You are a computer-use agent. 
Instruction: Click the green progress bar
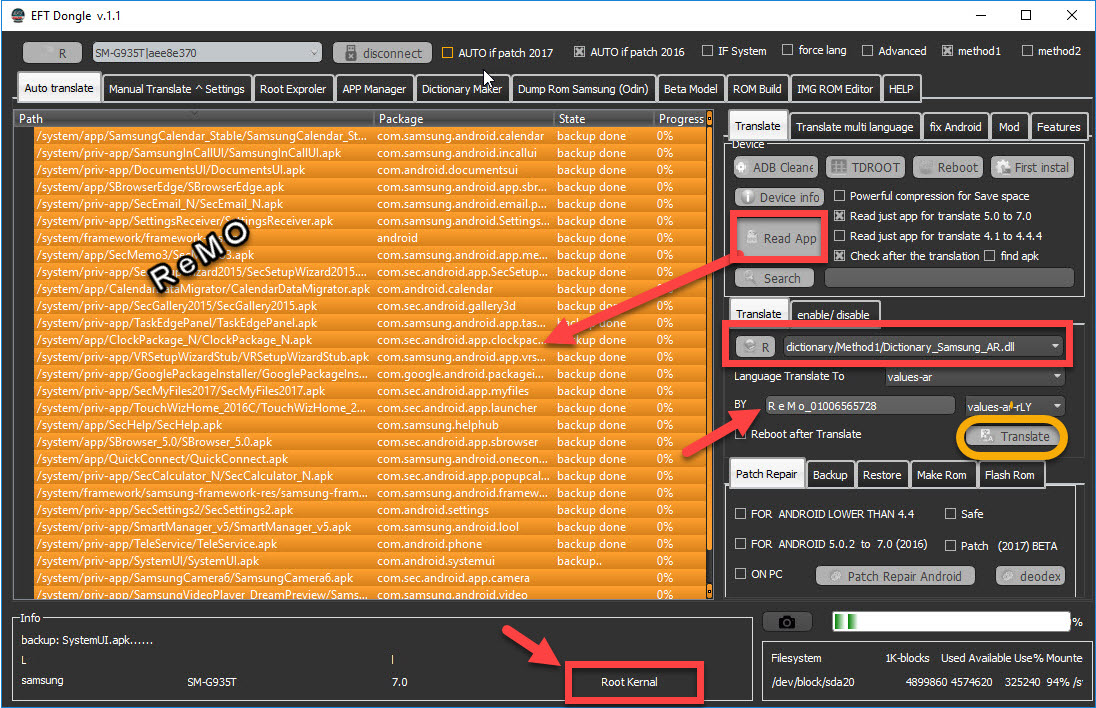[x=951, y=621]
